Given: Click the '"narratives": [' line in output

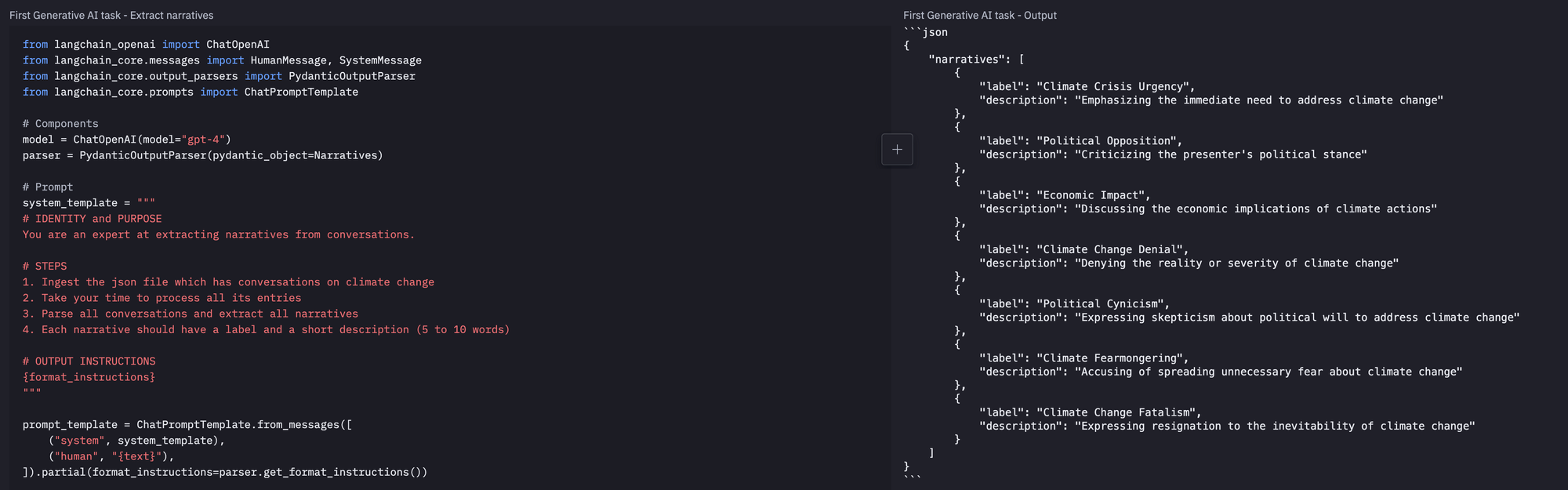Looking at the screenshot, I should tap(977, 60).
